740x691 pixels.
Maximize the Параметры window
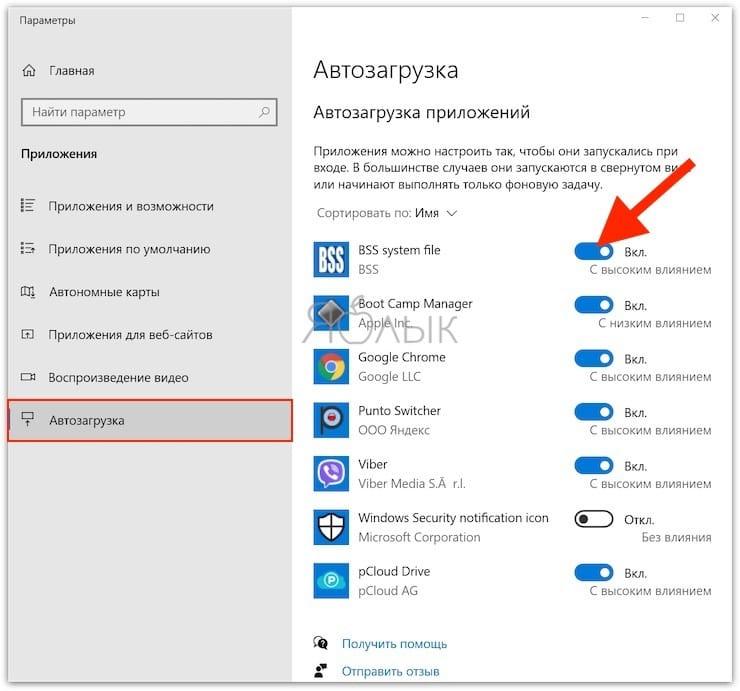(680, 18)
